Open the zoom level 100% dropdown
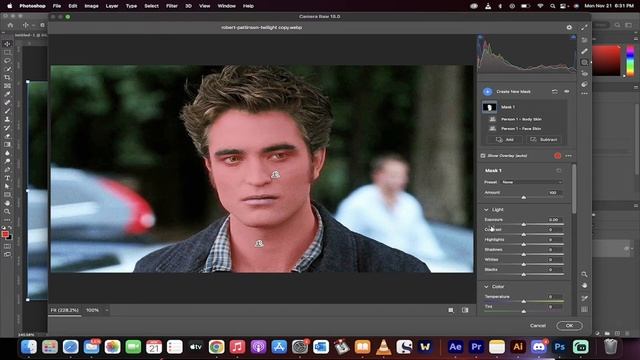 click(x=96, y=310)
